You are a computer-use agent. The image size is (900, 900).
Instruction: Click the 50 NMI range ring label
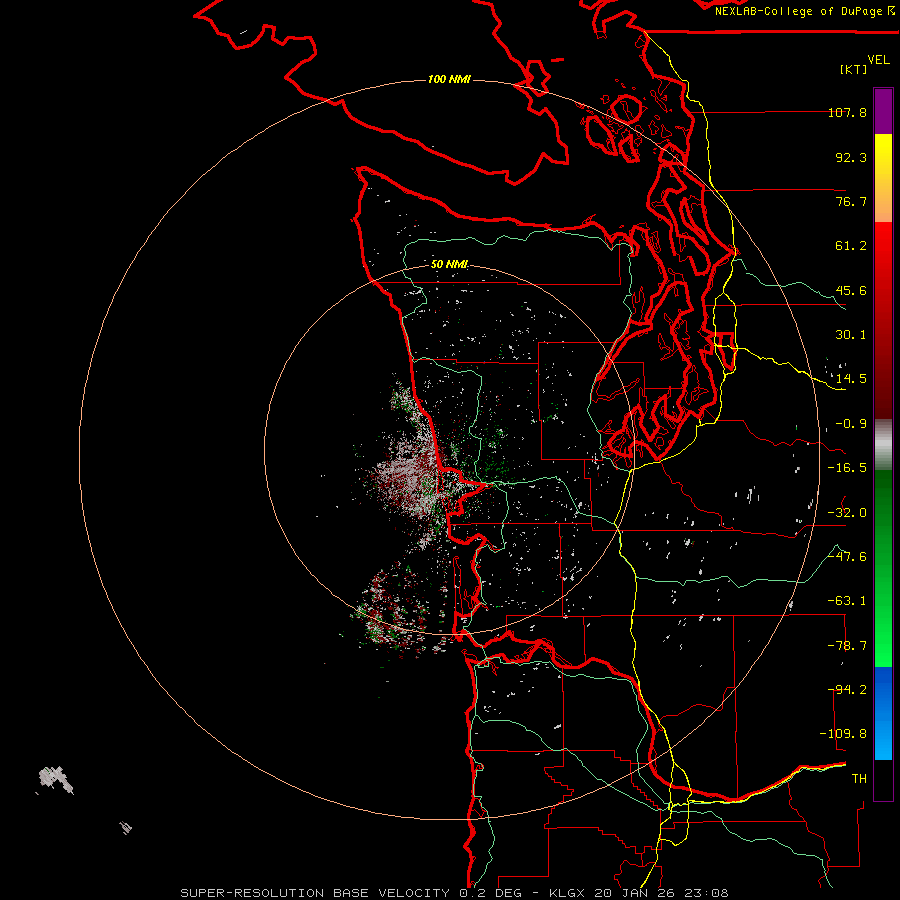pyautogui.click(x=449, y=265)
